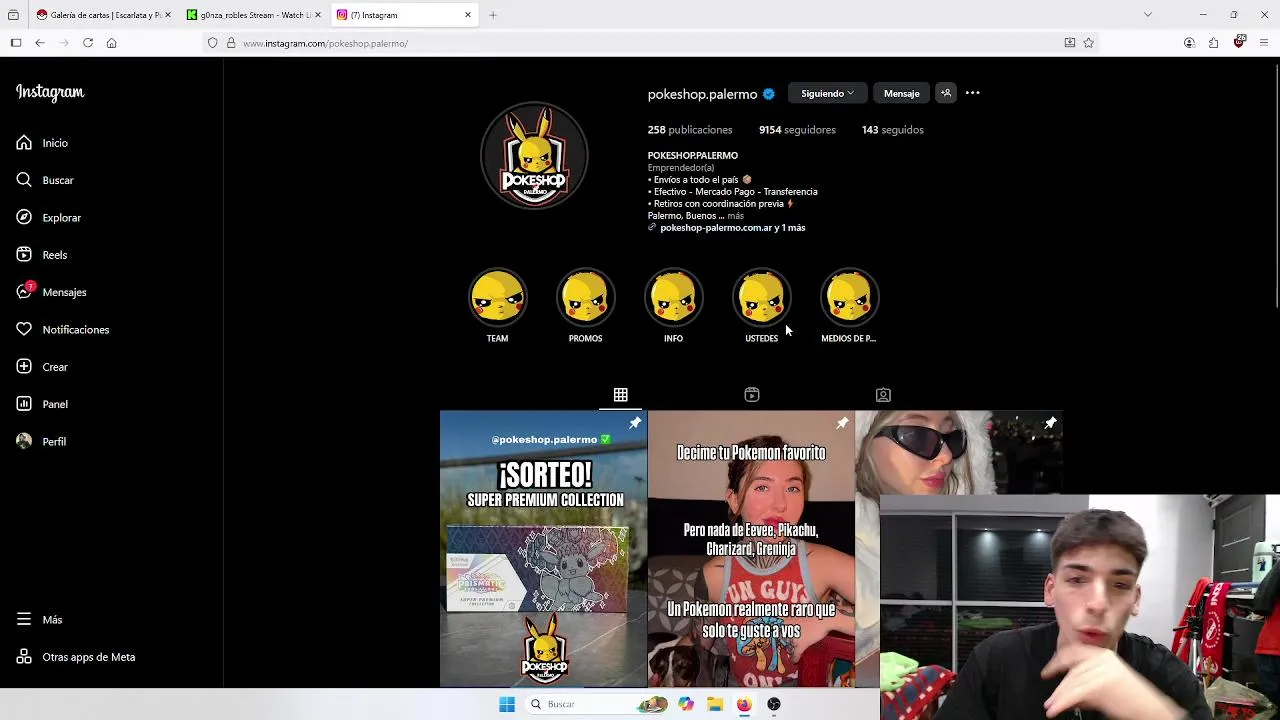
Task: Open Firefox from the taskbar
Action: [x=744, y=704]
